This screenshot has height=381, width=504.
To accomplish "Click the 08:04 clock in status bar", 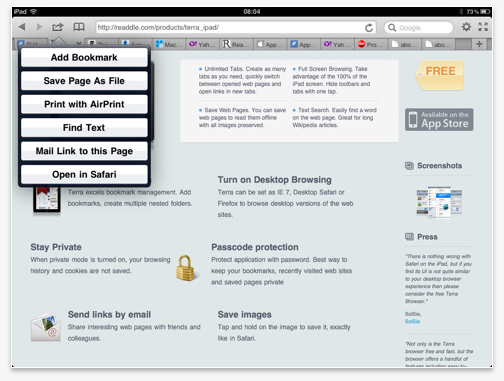I will pos(252,12).
